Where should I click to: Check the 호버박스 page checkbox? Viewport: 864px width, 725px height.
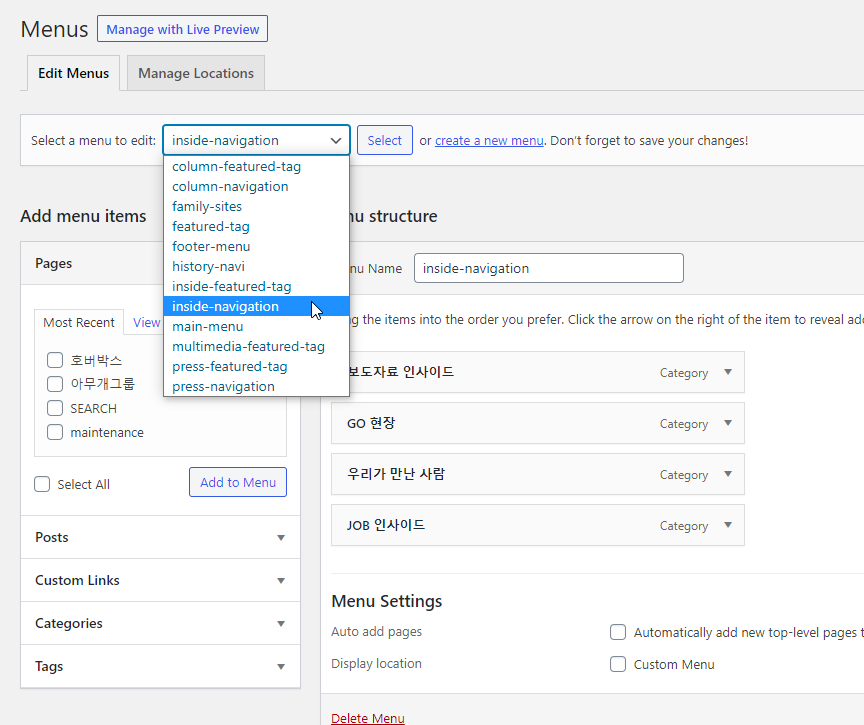click(55, 360)
